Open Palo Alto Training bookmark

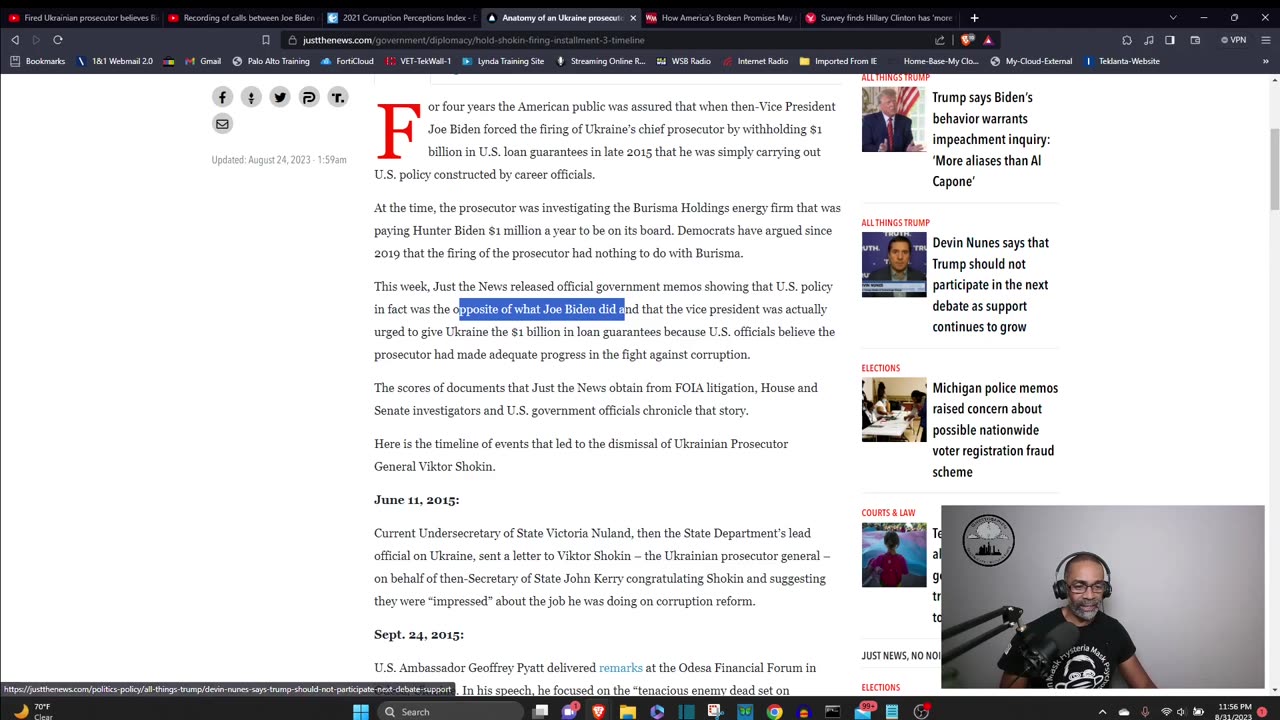(271, 61)
